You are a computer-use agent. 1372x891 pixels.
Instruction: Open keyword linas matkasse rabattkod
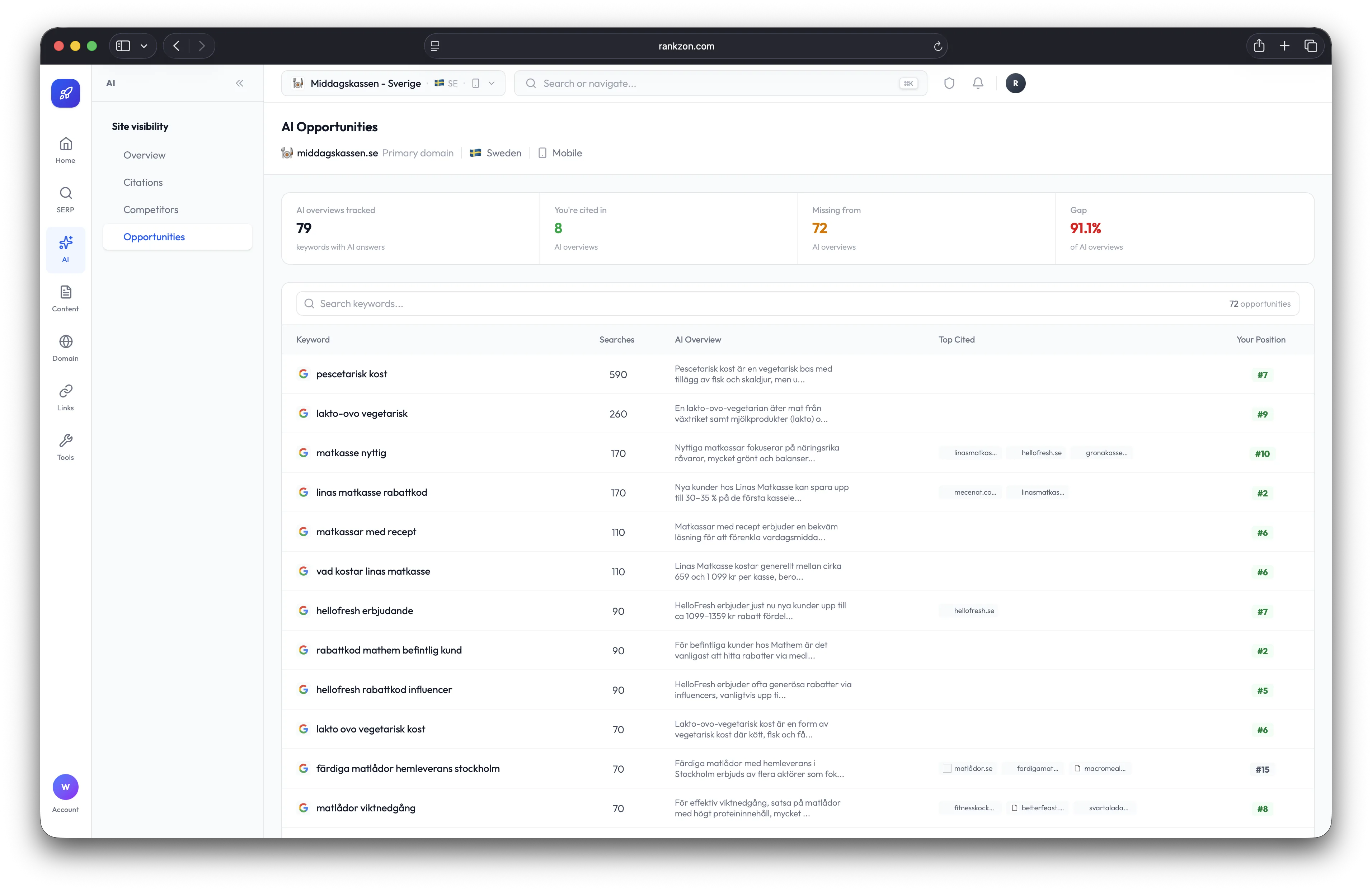371,492
